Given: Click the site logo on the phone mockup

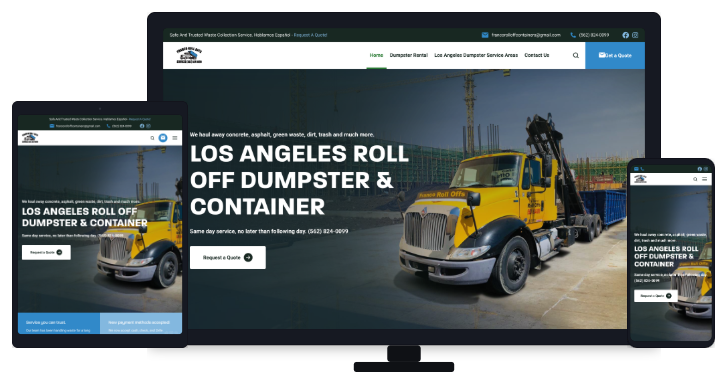Looking at the screenshot, I should [x=640, y=179].
